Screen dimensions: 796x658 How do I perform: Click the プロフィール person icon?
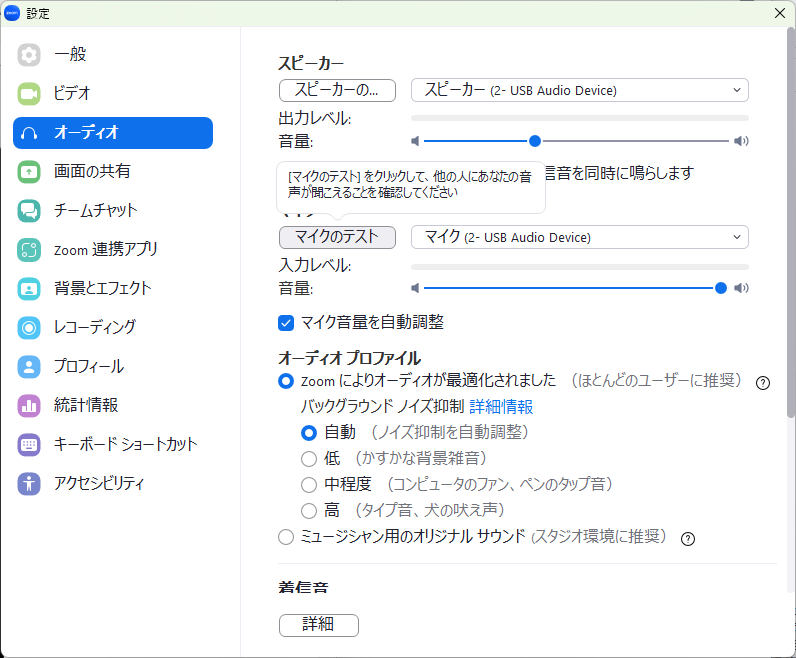pyautogui.click(x=29, y=367)
